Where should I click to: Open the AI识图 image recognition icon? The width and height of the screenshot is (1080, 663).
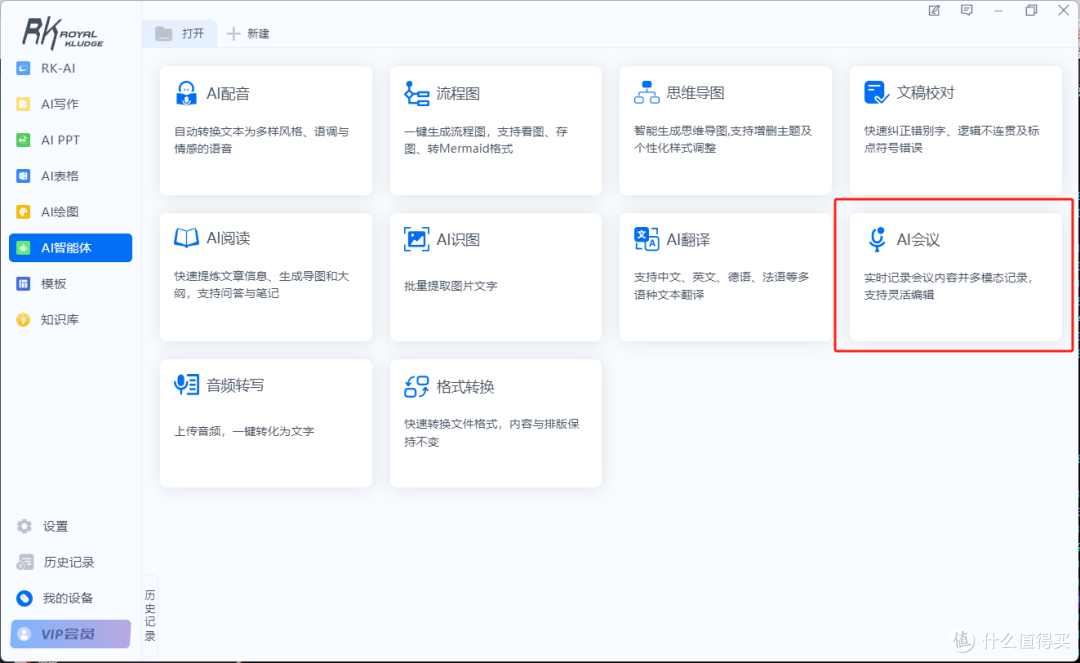pyautogui.click(x=416, y=239)
